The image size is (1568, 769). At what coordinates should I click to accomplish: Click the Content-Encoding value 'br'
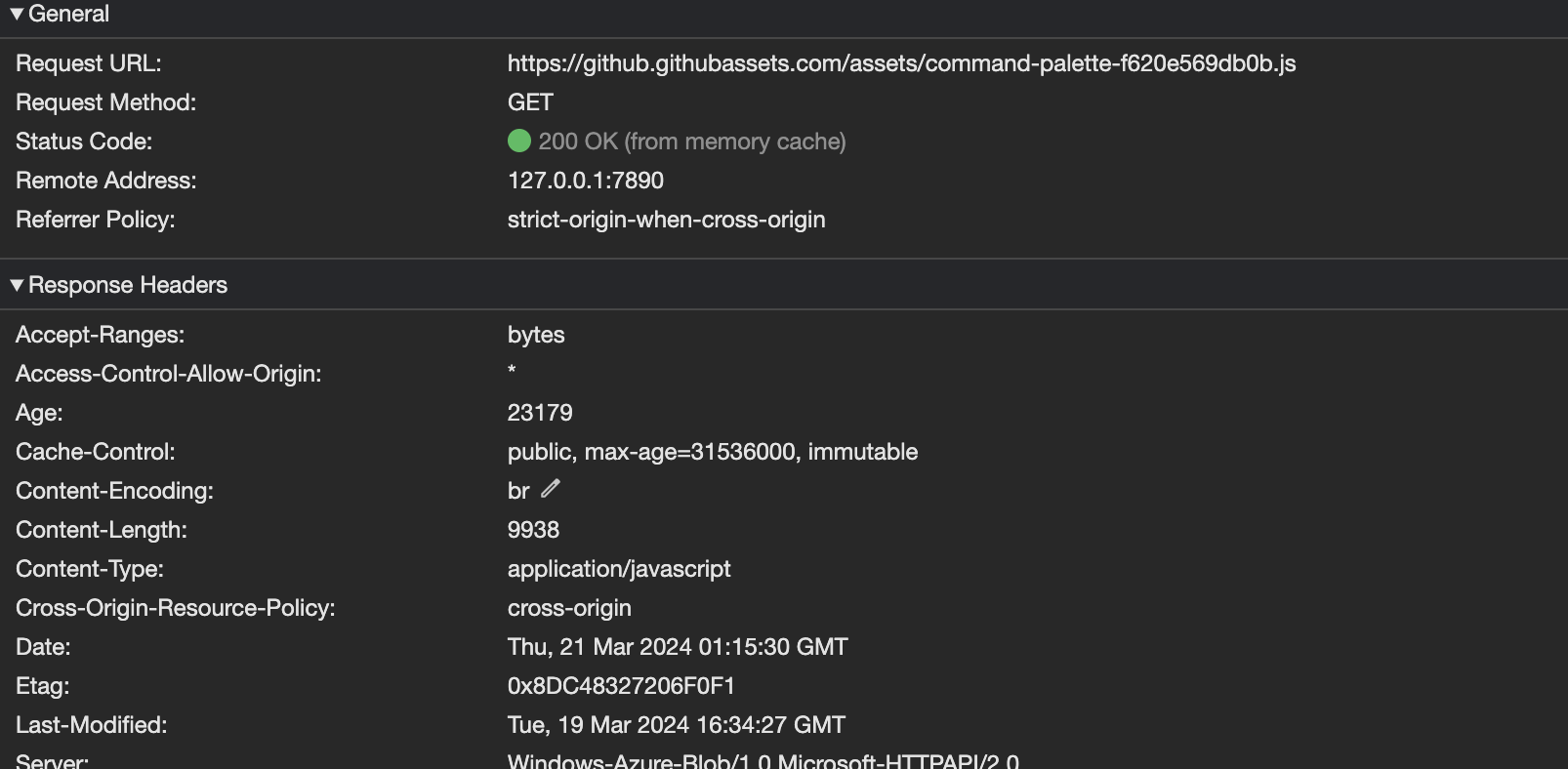tap(518, 491)
